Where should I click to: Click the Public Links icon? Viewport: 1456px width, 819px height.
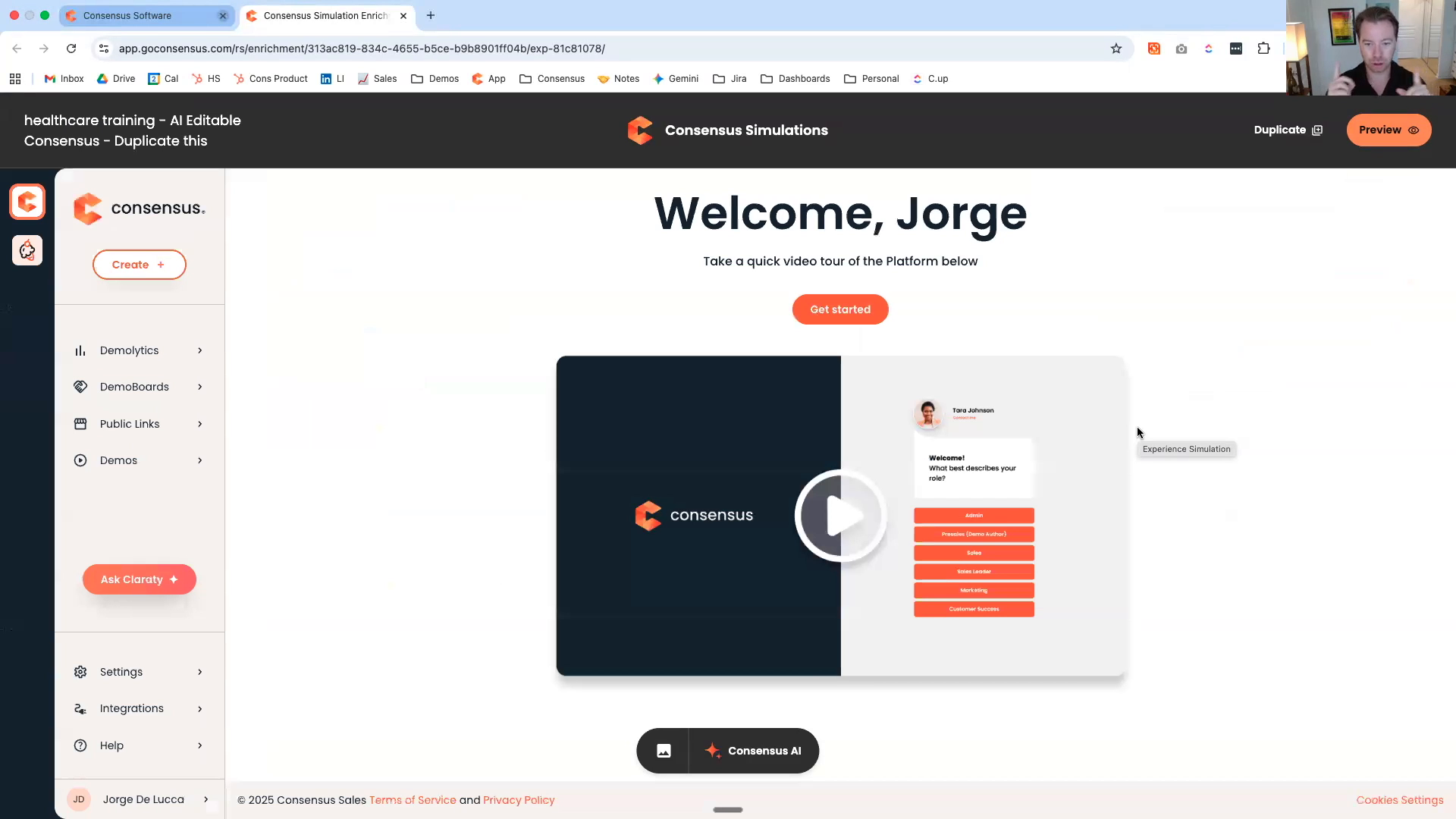(80, 424)
